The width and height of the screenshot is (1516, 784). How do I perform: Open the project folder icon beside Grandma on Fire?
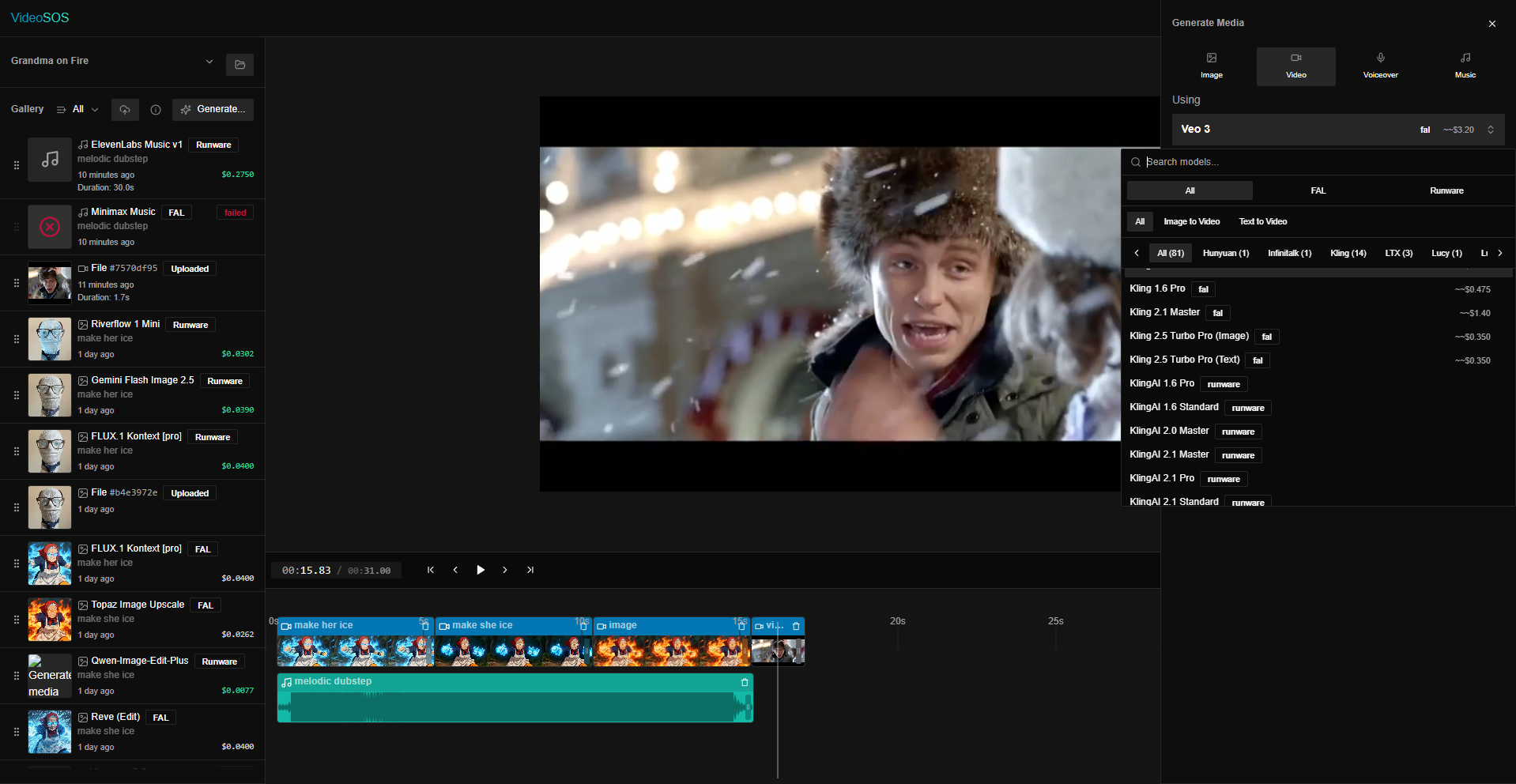click(x=239, y=65)
